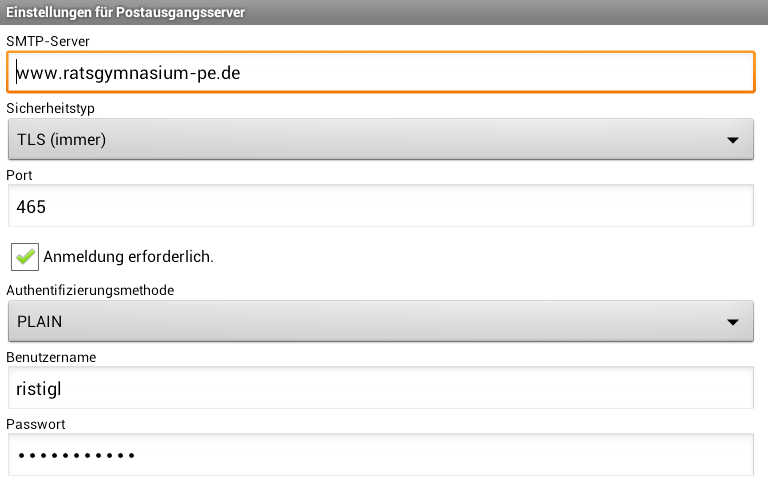The image size is (768, 482).
Task: Click the Authentifizierungsmethode label
Action: coord(91,290)
